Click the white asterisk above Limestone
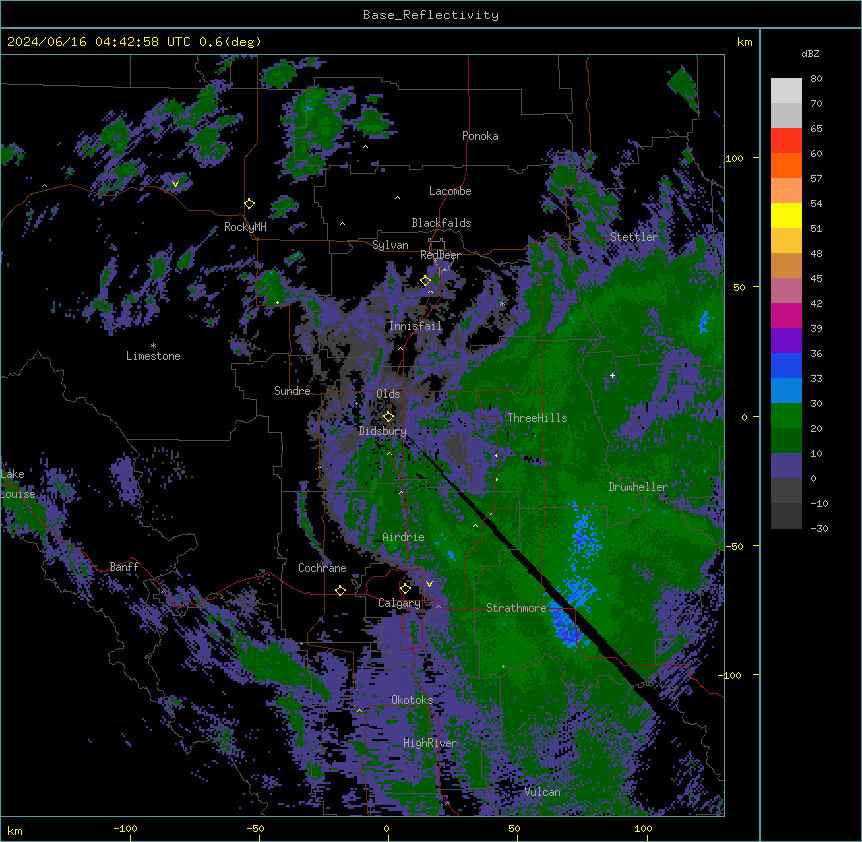This screenshot has width=862, height=842. (153, 346)
